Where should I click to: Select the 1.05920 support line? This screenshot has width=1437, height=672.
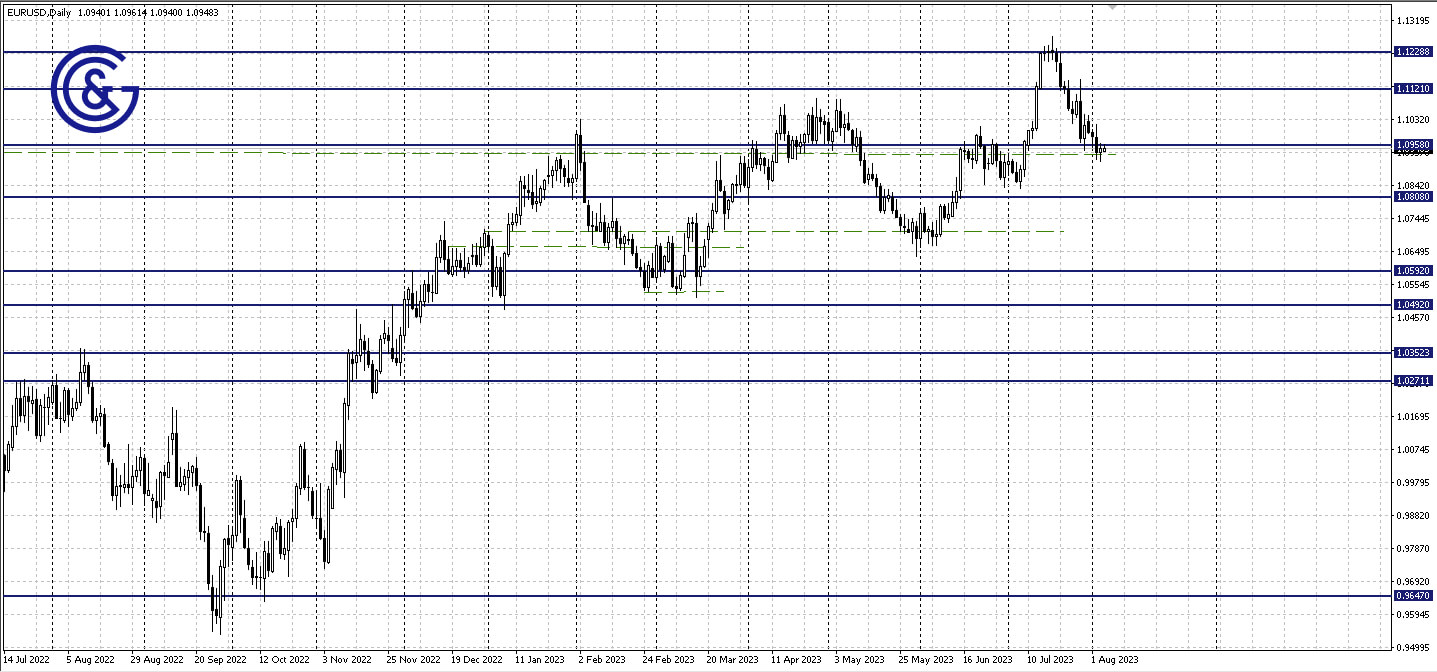coord(300,271)
